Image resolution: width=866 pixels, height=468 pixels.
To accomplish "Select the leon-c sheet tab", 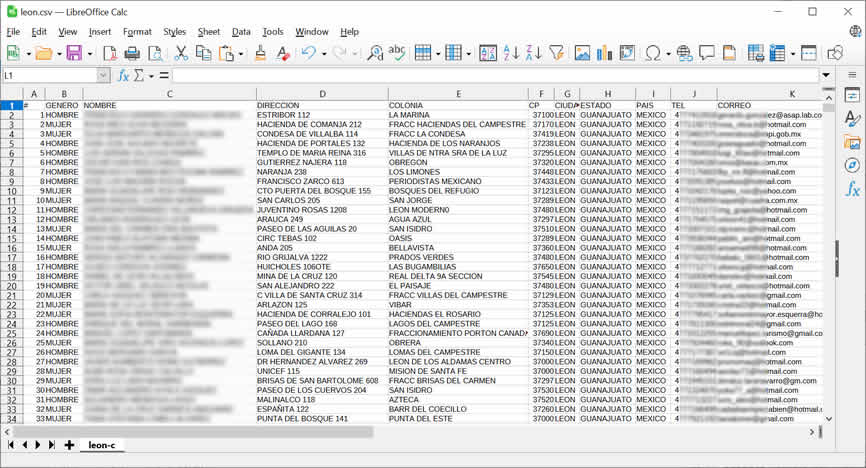I will tap(102, 445).
